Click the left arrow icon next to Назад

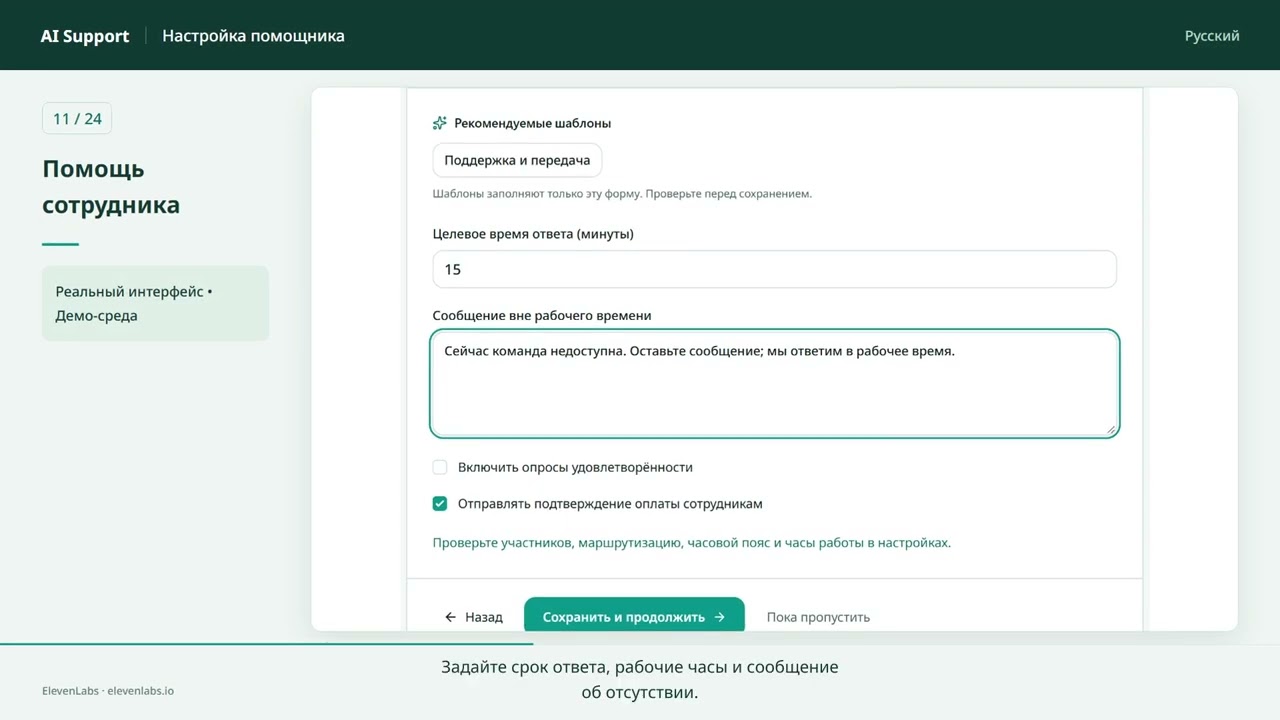[x=451, y=617]
